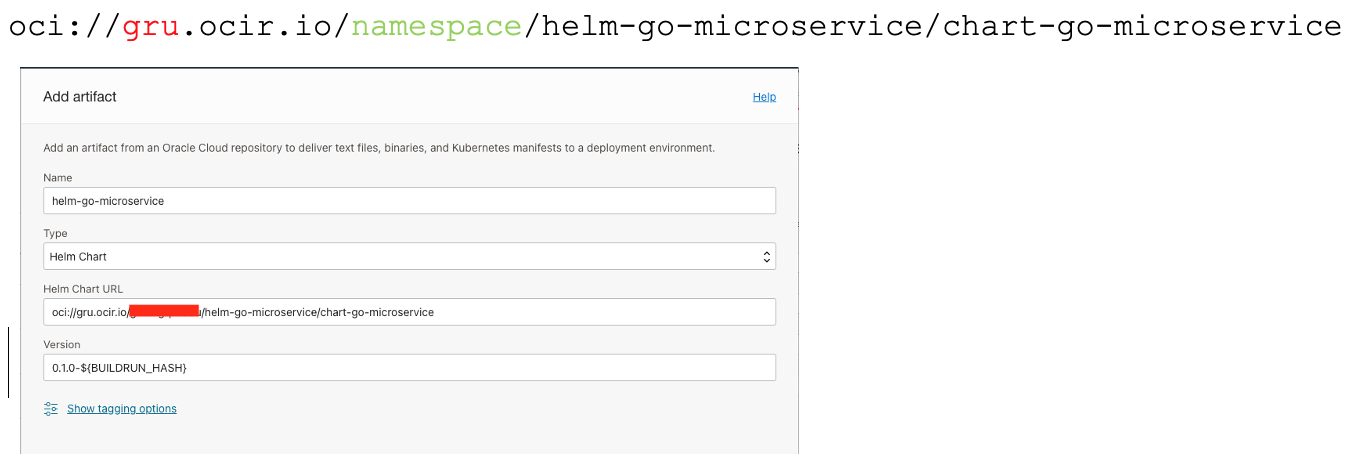The height and width of the screenshot is (461, 1351).
Task: Click the green namespace text in the URL heading
Action: (436, 26)
